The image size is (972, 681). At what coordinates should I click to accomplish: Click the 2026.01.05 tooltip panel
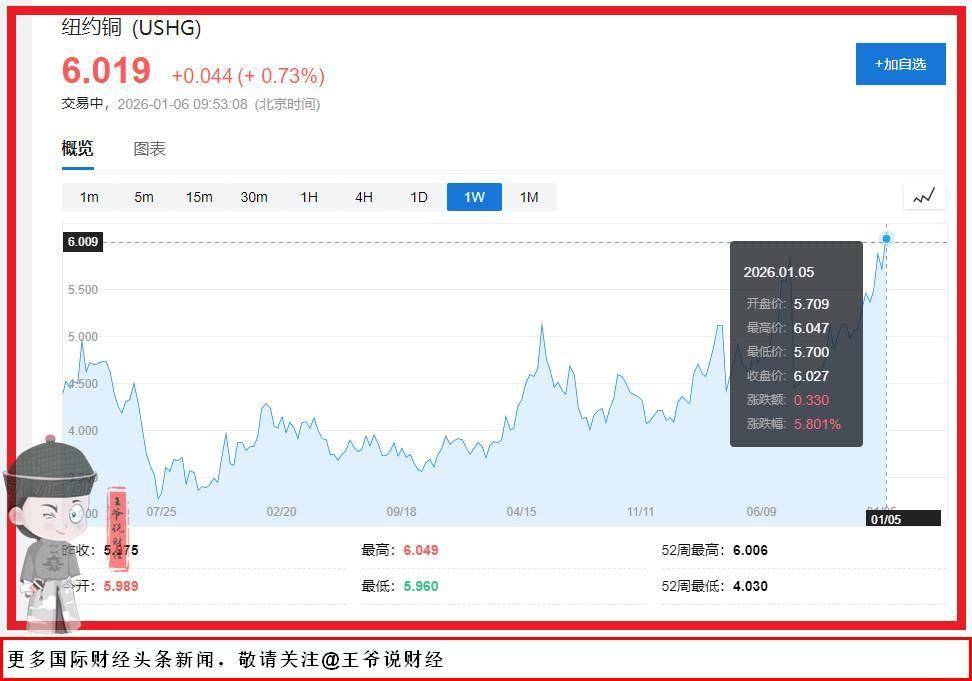coord(796,343)
